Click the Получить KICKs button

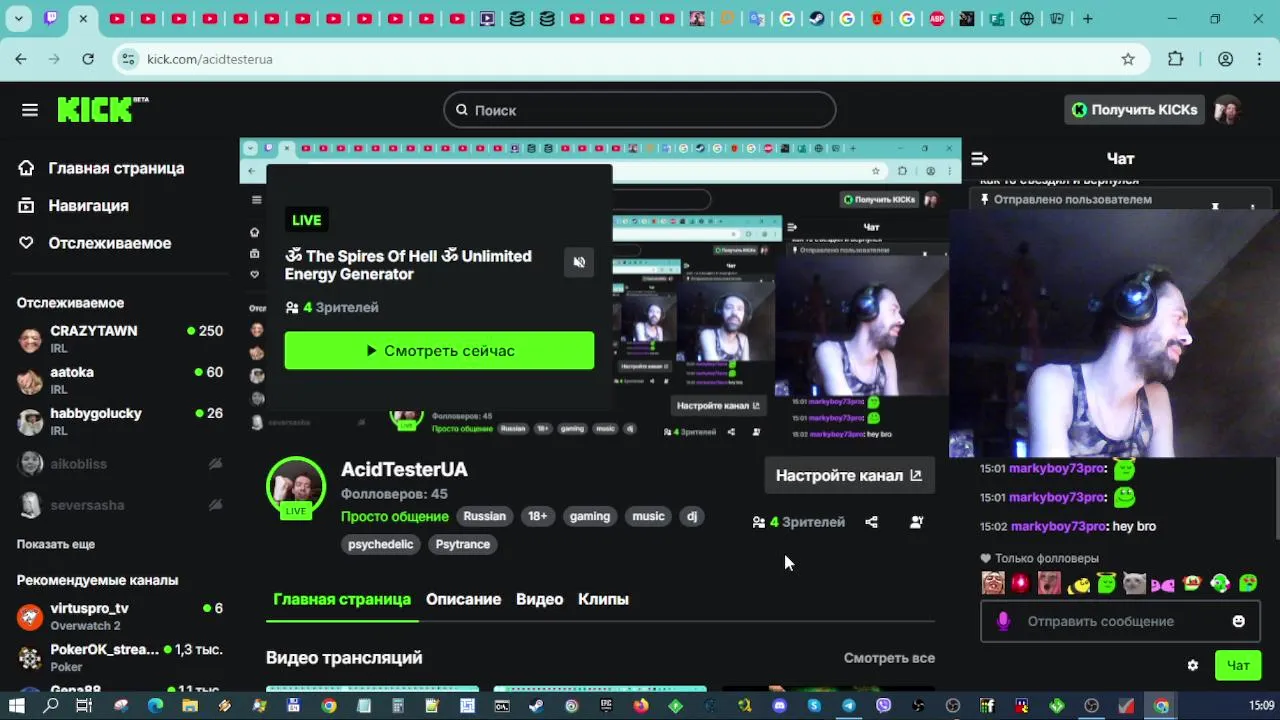(x=1134, y=110)
